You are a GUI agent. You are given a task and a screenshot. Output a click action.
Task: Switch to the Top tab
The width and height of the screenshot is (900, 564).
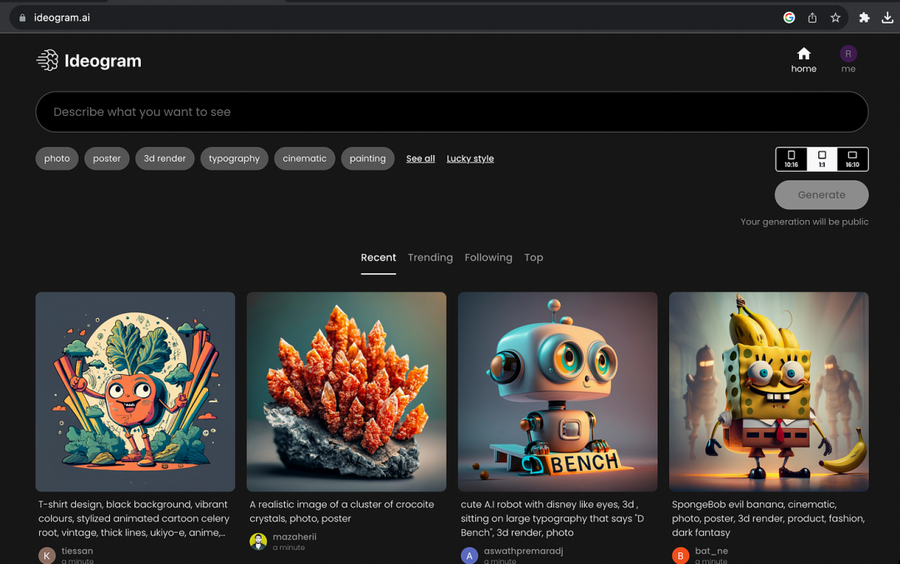point(533,258)
